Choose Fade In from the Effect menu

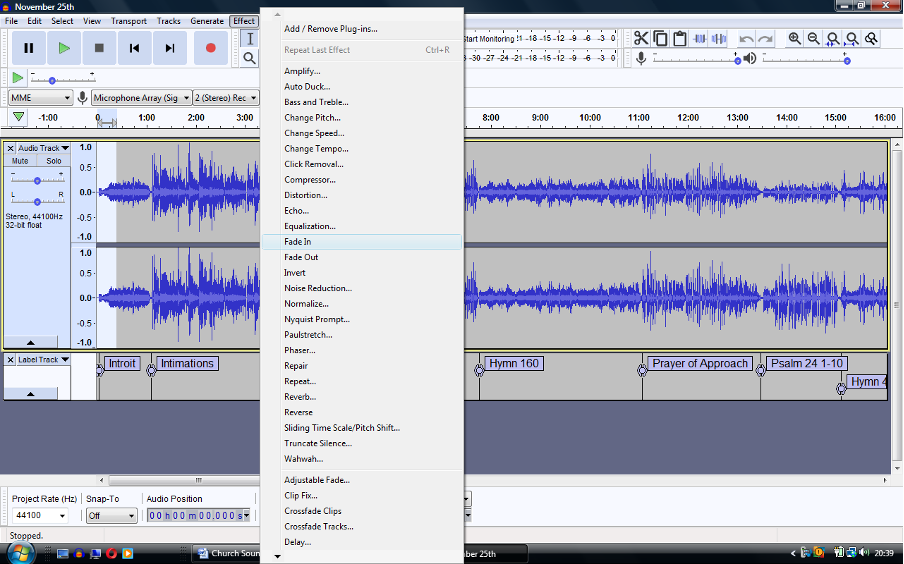[x=362, y=242]
